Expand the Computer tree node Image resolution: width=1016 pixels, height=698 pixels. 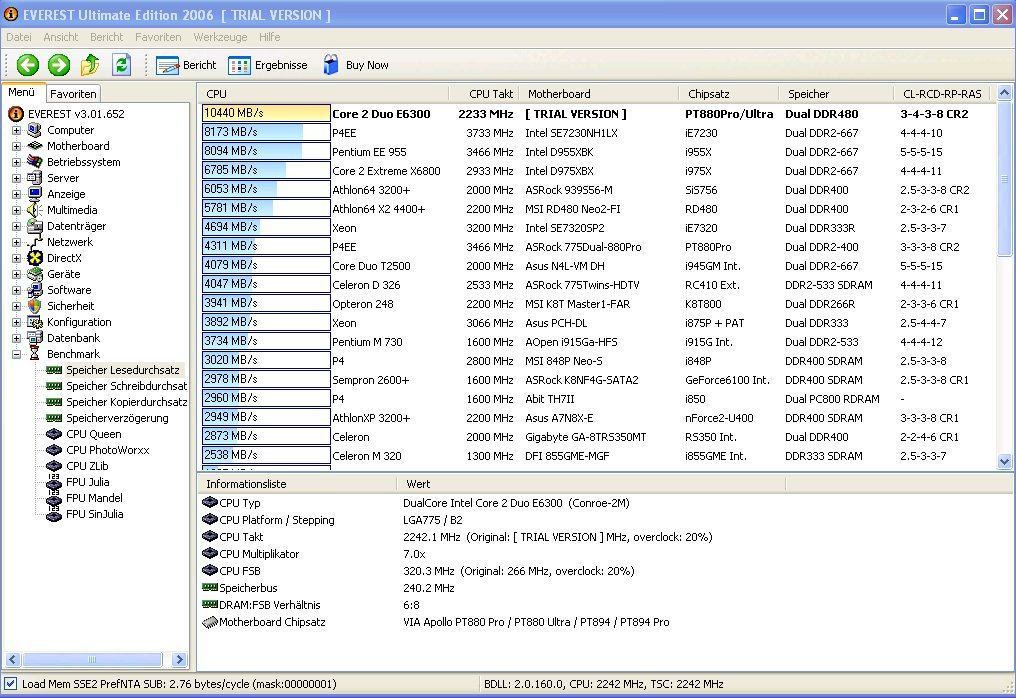(x=16, y=130)
